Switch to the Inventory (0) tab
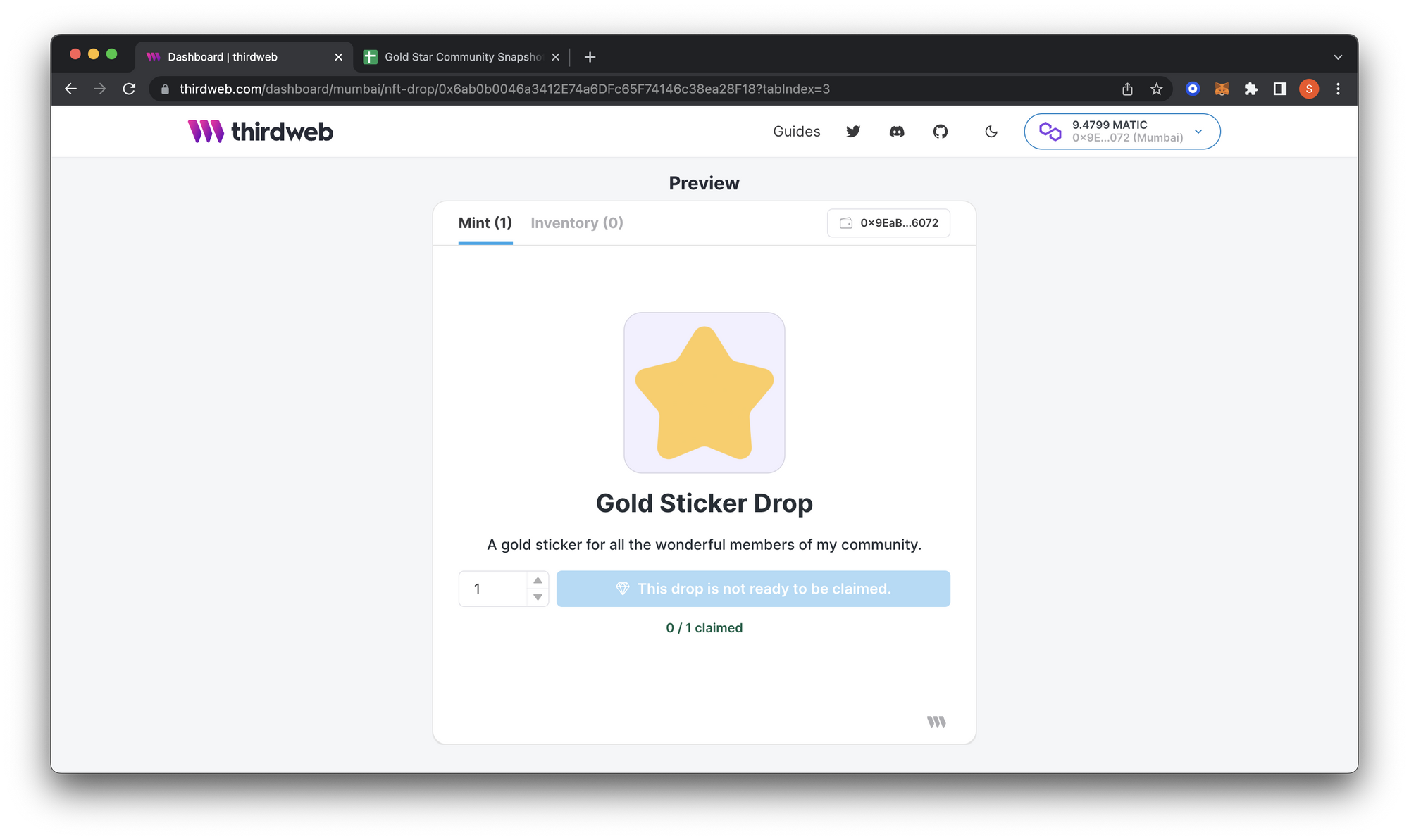1409x840 pixels. (x=577, y=223)
